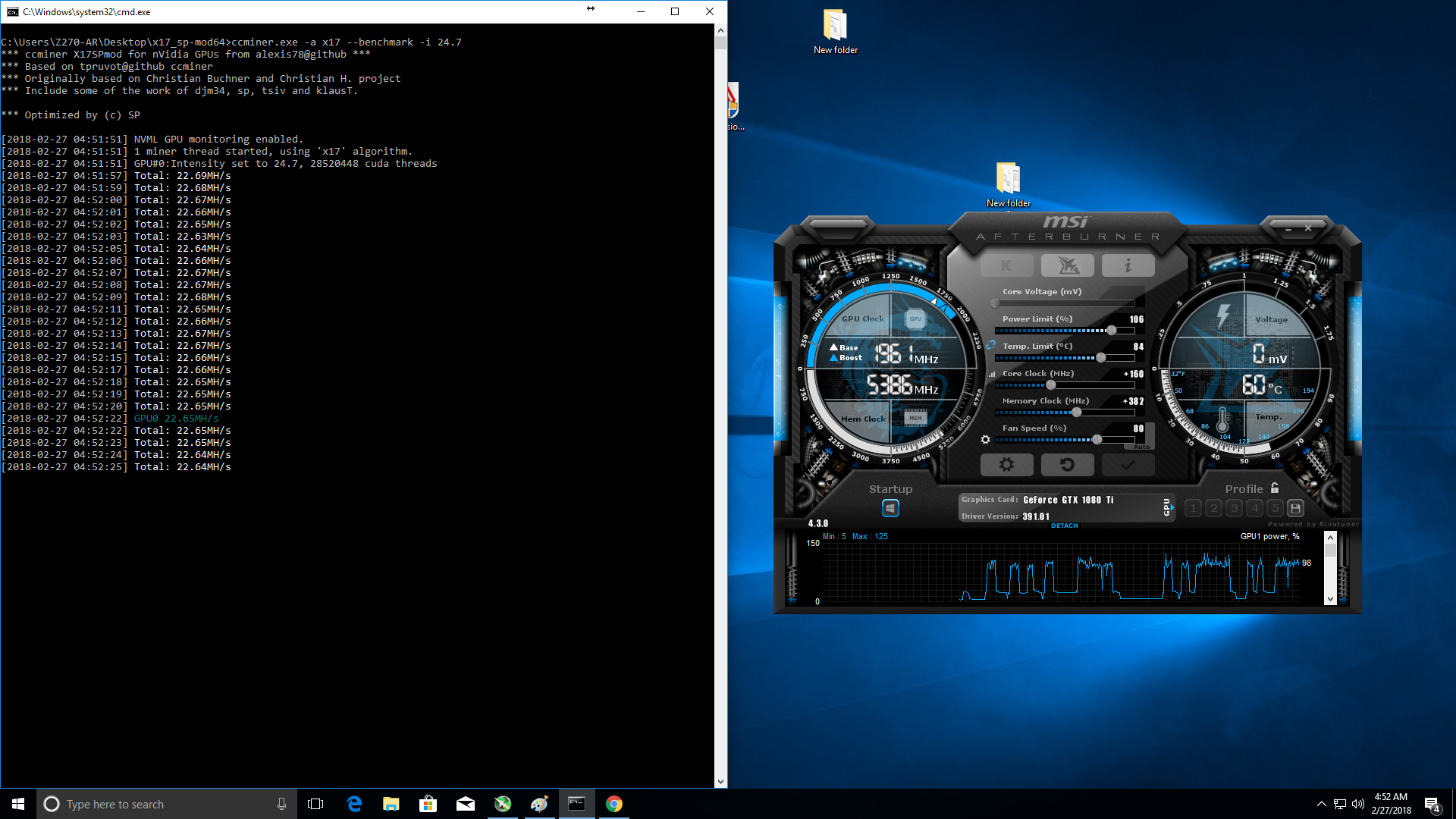Open the Kombustor K button in Afterburner

tap(1006, 265)
